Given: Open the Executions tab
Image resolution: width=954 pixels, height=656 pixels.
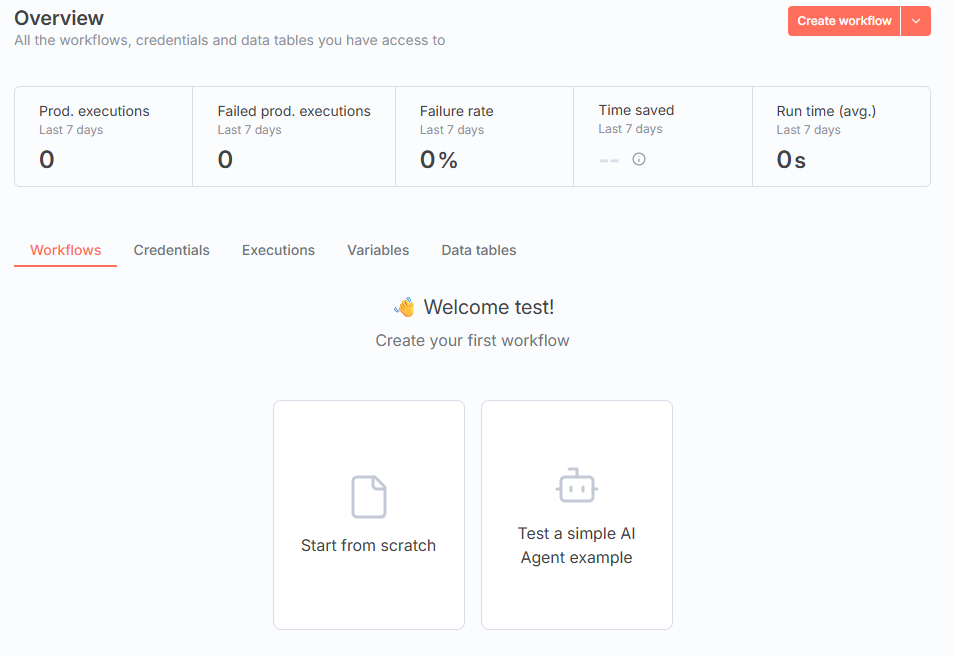Looking at the screenshot, I should coord(278,250).
